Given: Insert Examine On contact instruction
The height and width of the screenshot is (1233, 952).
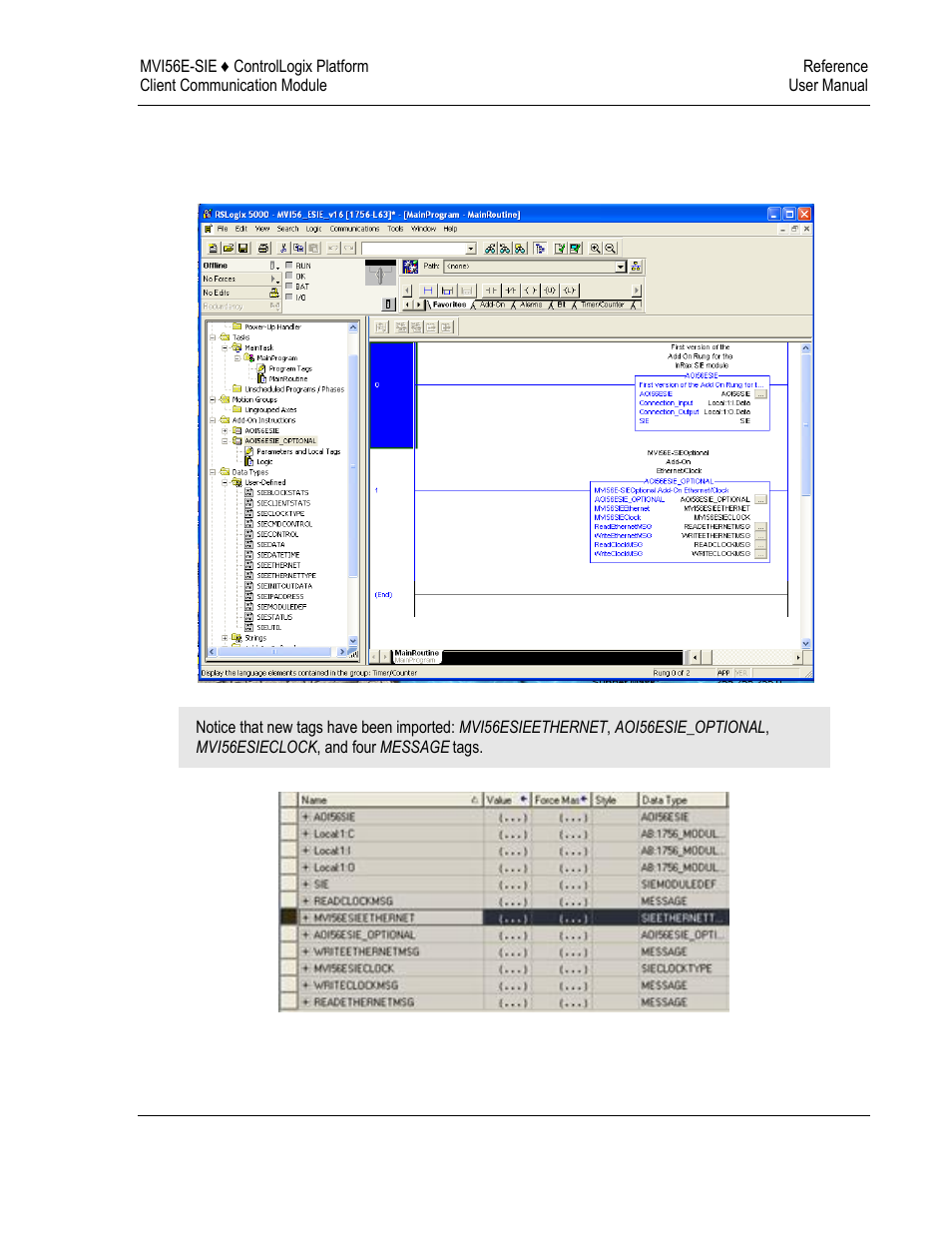Looking at the screenshot, I should [x=491, y=291].
